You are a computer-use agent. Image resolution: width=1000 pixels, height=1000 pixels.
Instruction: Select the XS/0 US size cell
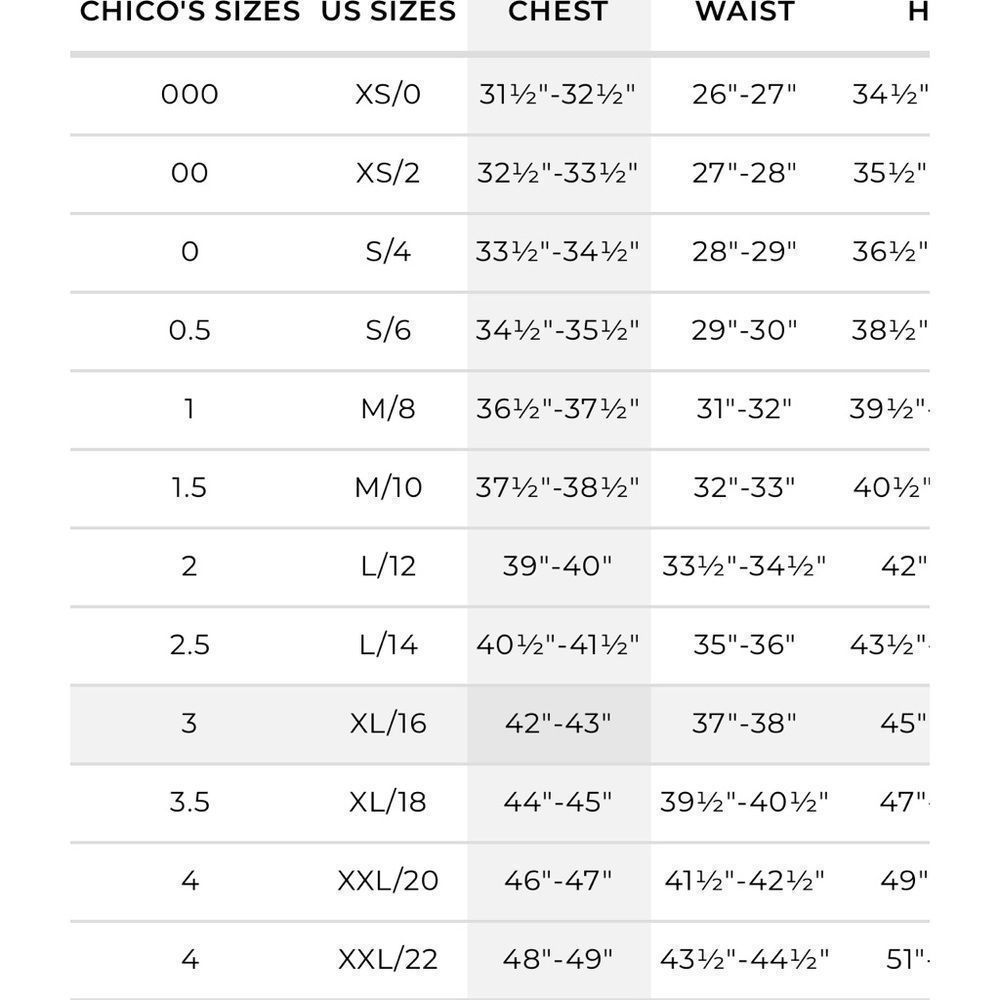(x=388, y=94)
